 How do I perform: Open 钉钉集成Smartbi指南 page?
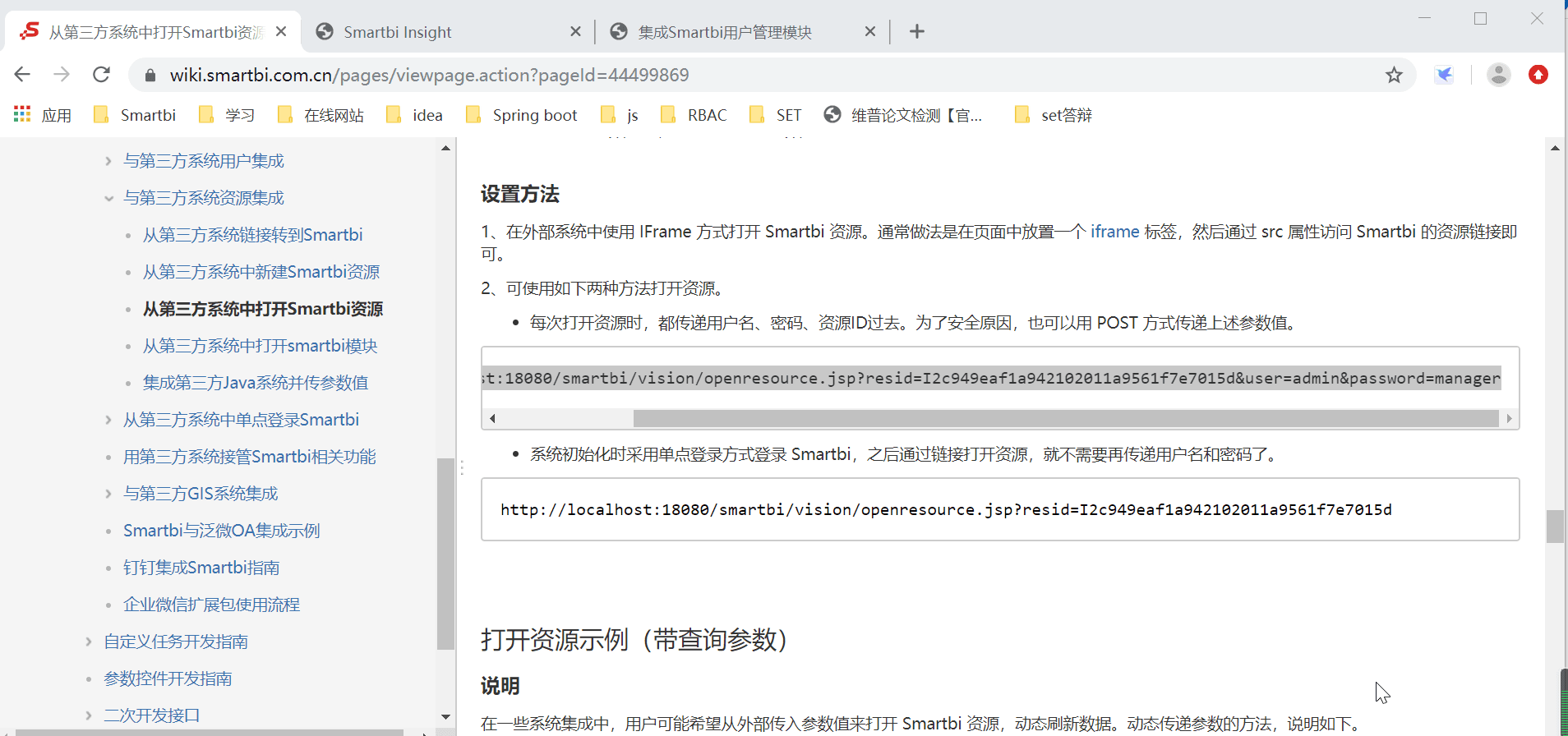click(x=201, y=568)
